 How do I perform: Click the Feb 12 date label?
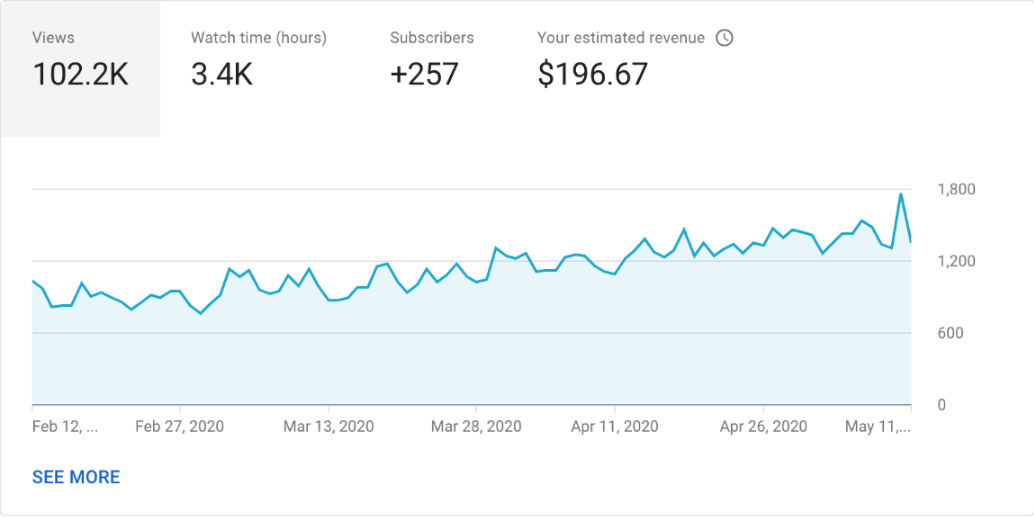click(65, 426)
